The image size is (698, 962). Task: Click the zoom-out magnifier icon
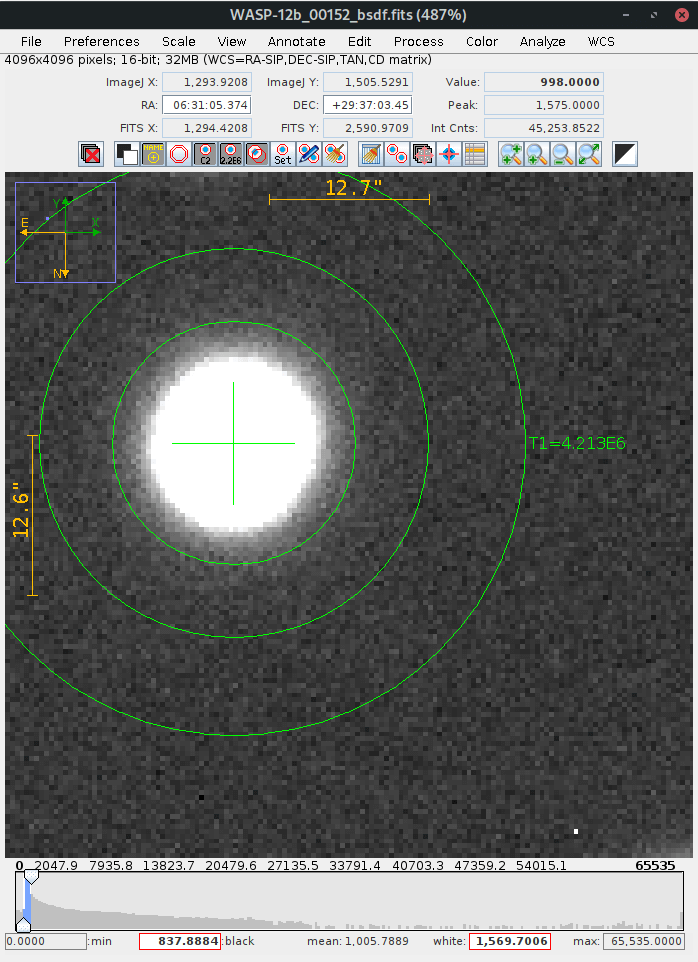(x=562, y=153)
